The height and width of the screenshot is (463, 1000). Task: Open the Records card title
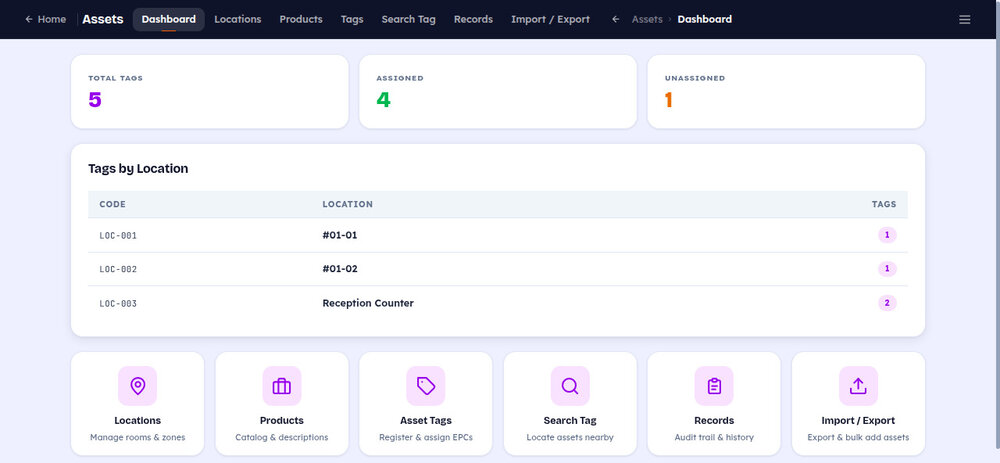pos(714,421)
